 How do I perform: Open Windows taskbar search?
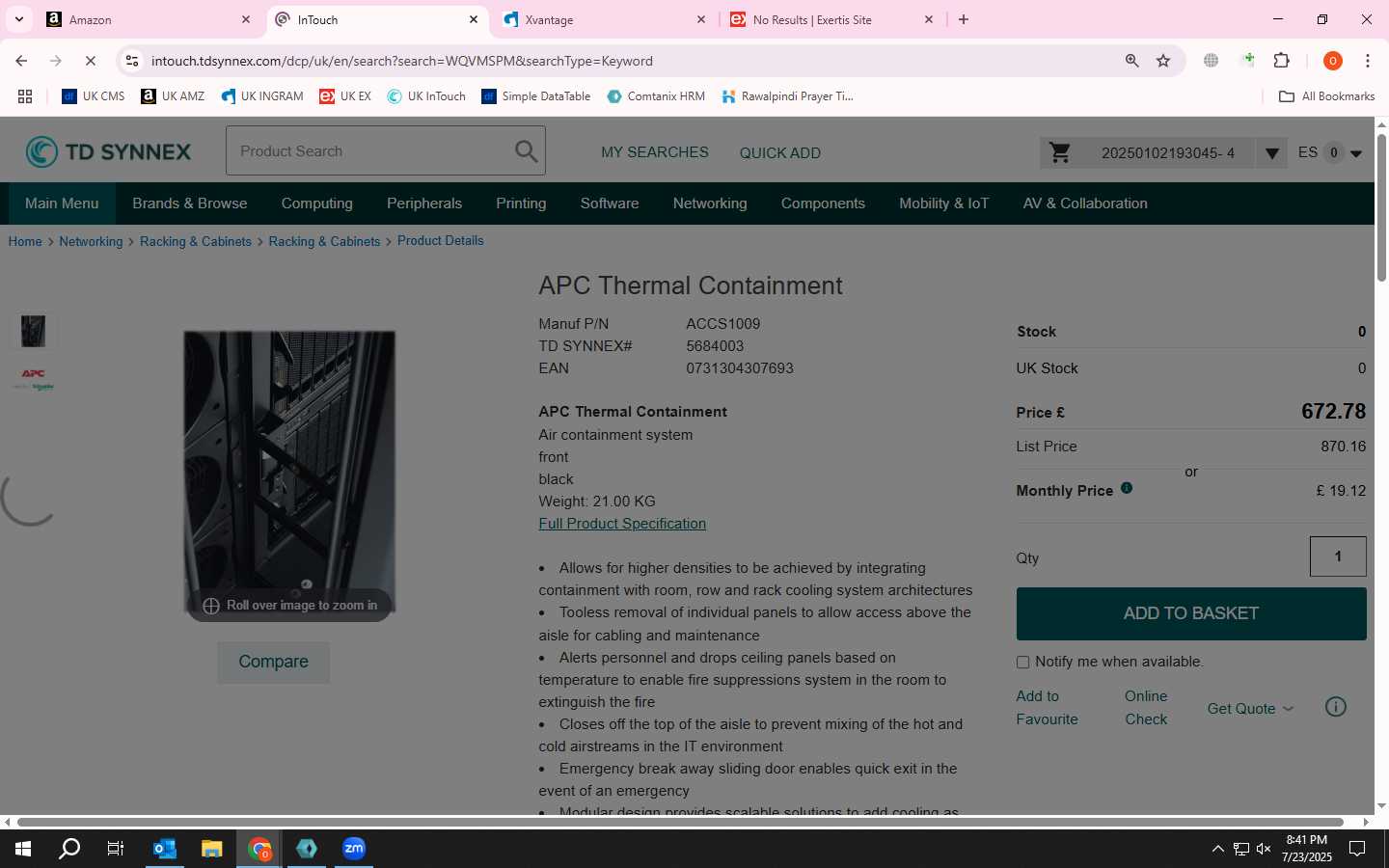pos(69,849)
